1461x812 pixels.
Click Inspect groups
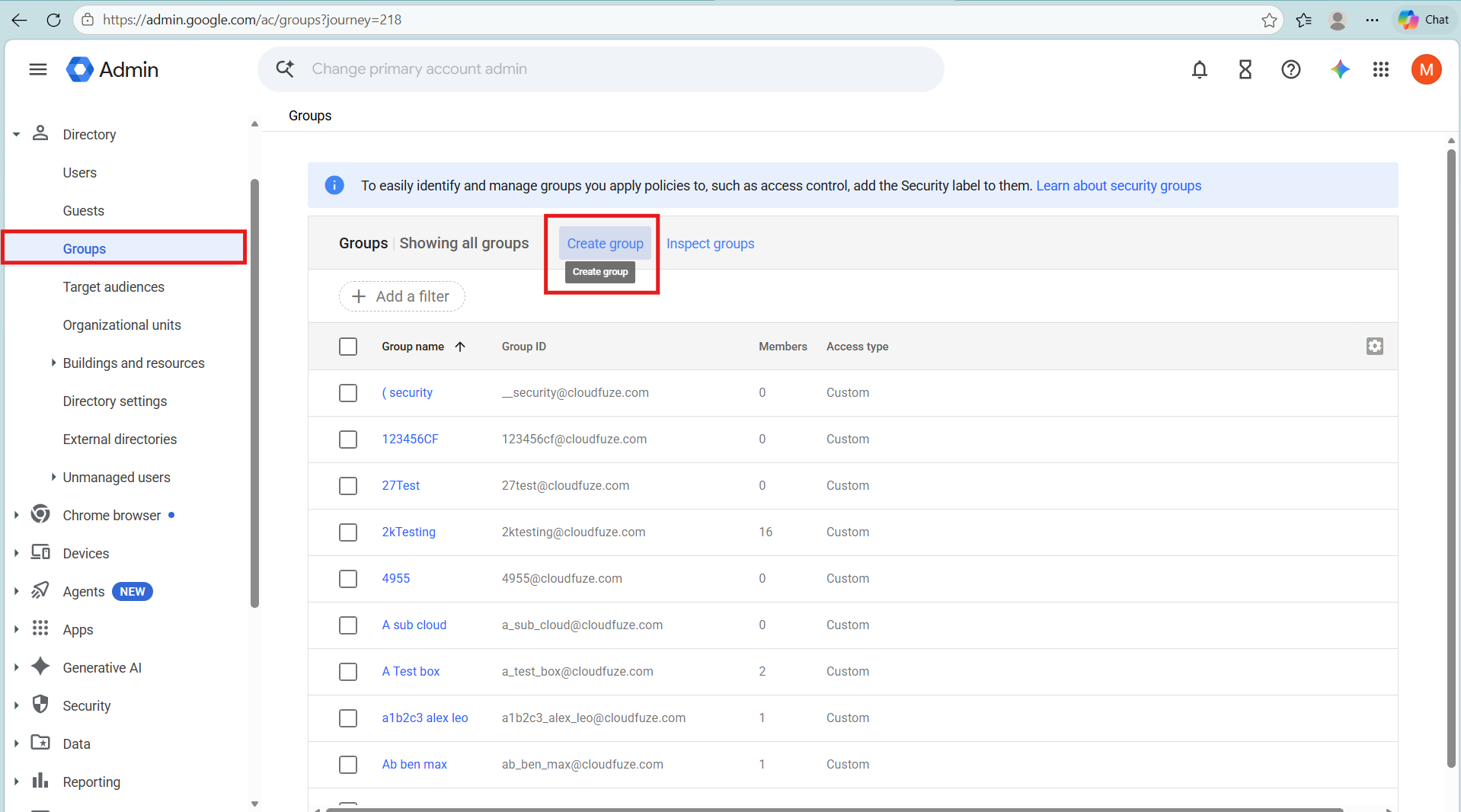click(710, 244)
